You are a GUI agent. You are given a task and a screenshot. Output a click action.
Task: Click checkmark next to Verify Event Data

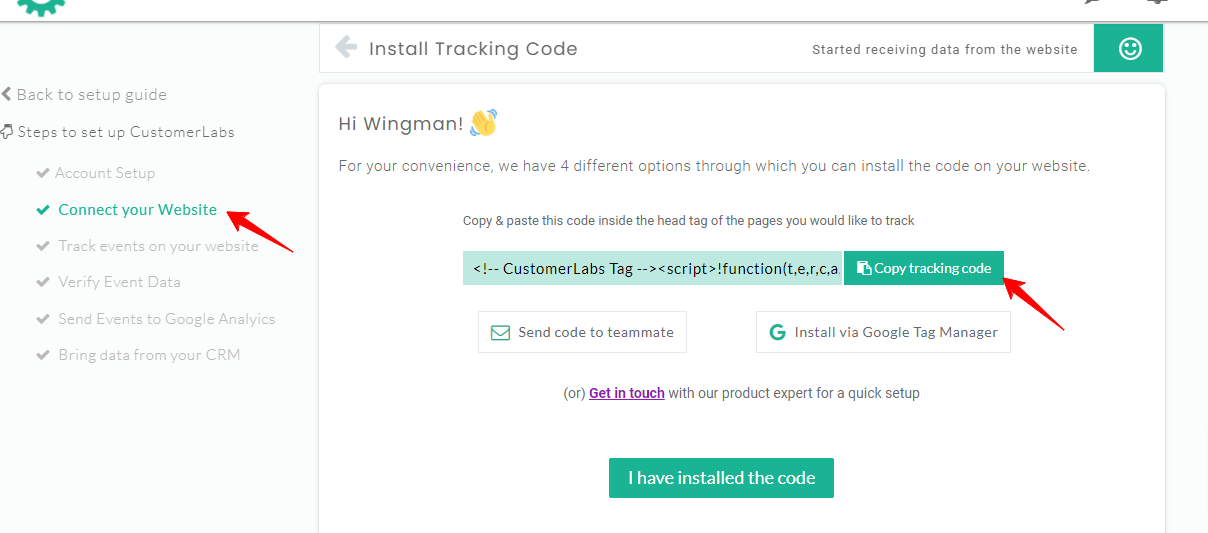(42, 282)
